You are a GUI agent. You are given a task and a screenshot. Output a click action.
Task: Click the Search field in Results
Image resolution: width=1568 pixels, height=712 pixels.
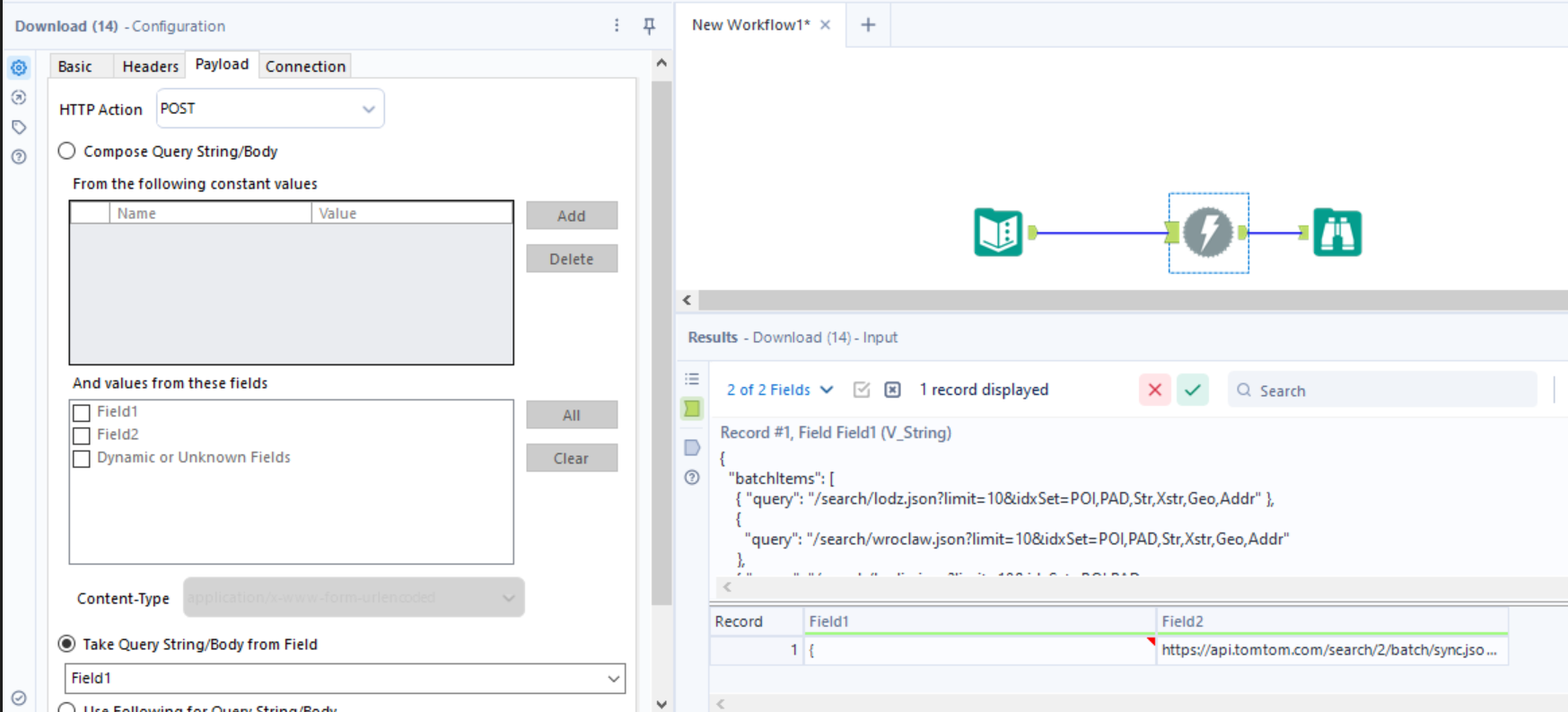(x=1382, y=390)
